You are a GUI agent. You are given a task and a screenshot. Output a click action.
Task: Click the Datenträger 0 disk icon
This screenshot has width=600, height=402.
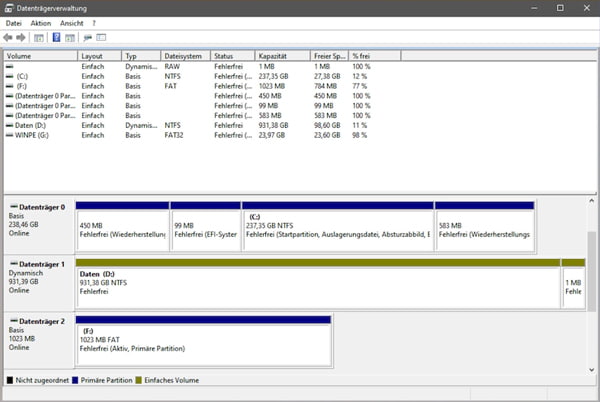pos(13,207)
